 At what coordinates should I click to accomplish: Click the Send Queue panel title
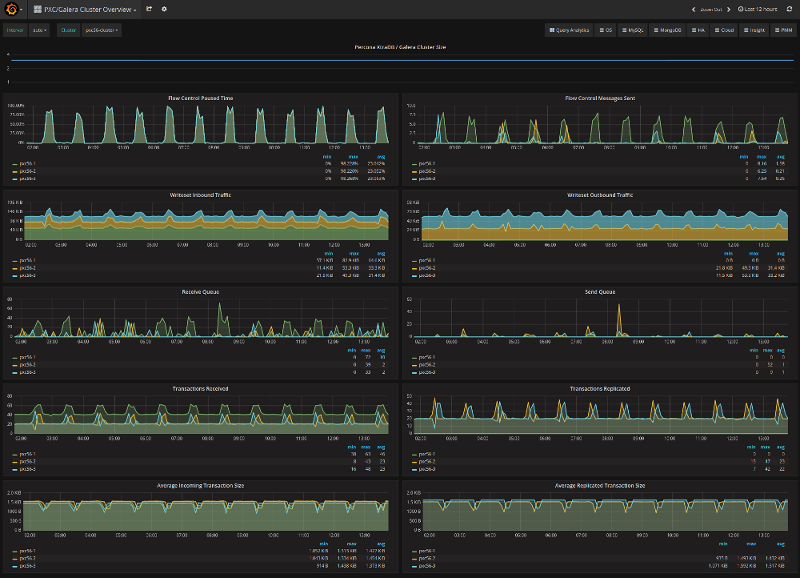coord(600,292)
